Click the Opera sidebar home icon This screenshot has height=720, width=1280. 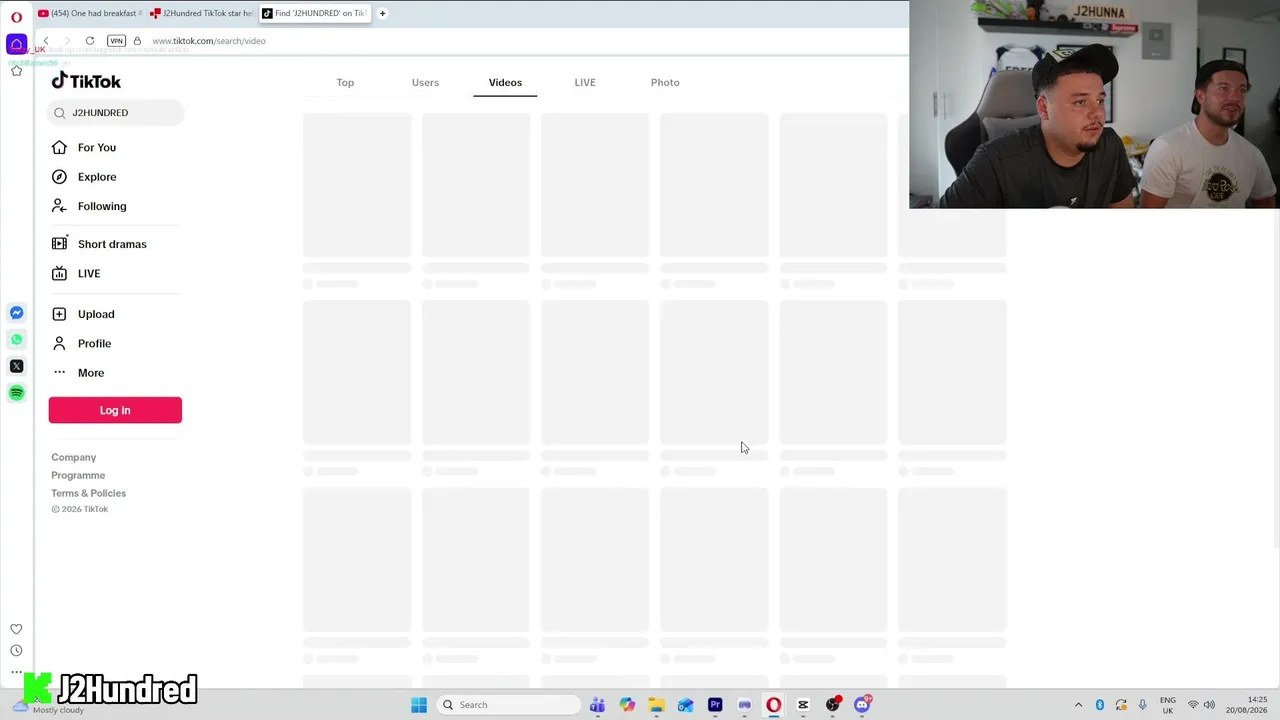click(16, 44)
